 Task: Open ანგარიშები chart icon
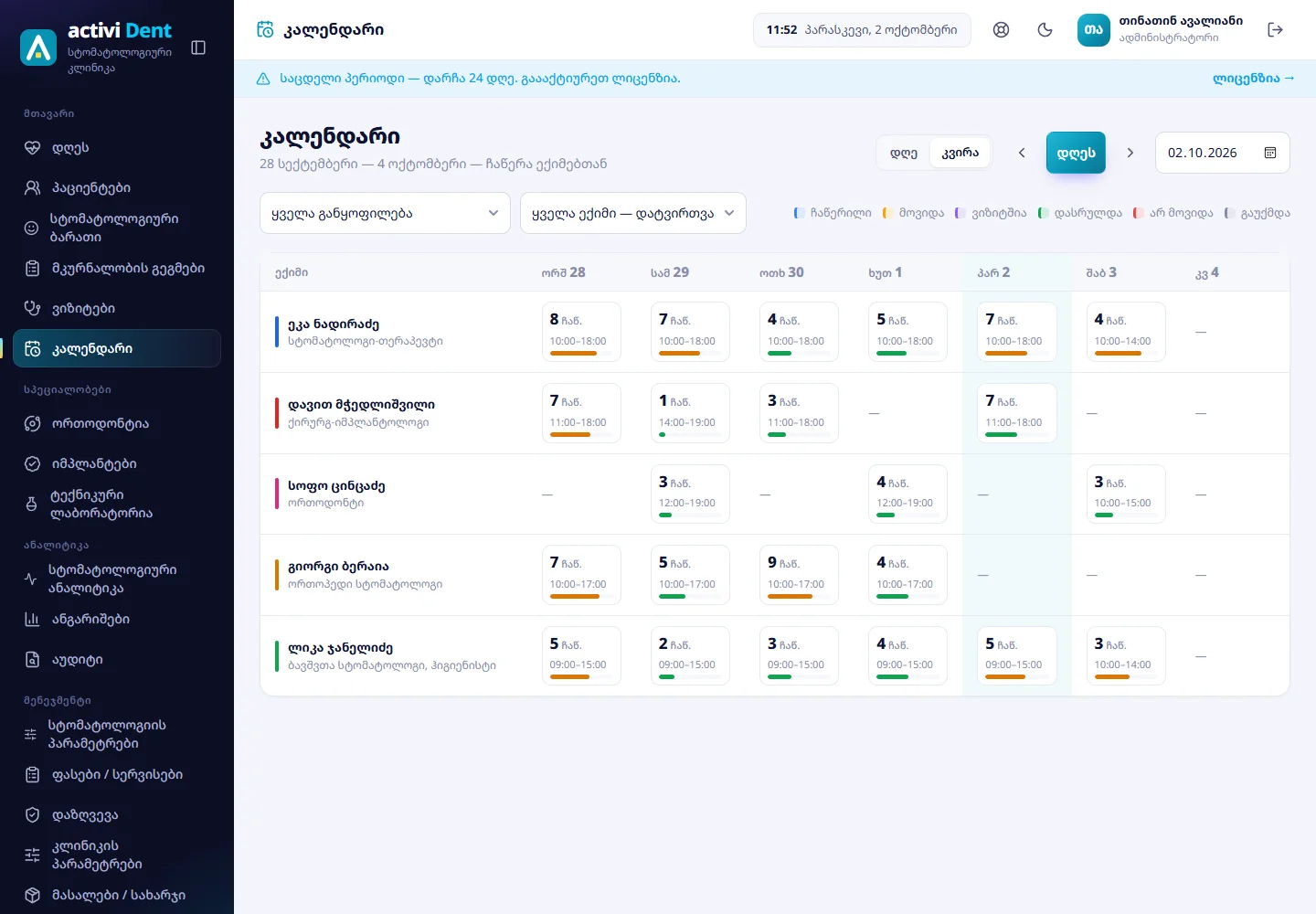(32, 619)
